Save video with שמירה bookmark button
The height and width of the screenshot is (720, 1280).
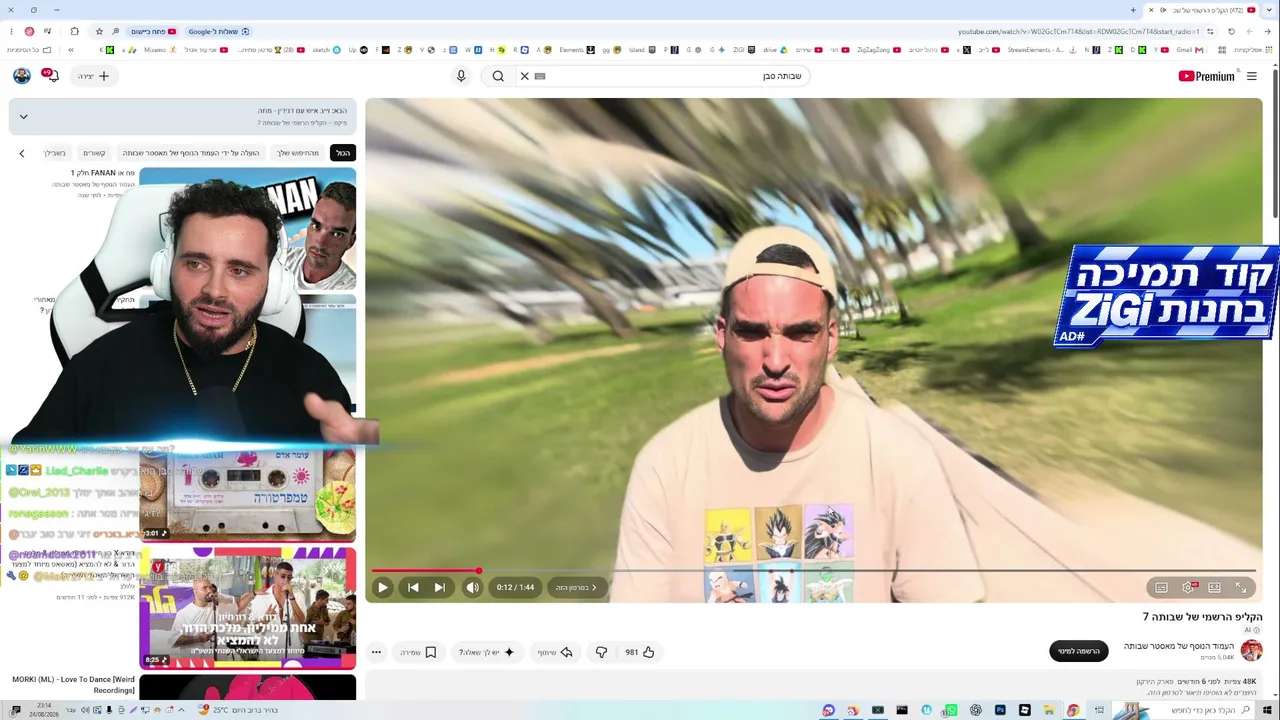418,652
